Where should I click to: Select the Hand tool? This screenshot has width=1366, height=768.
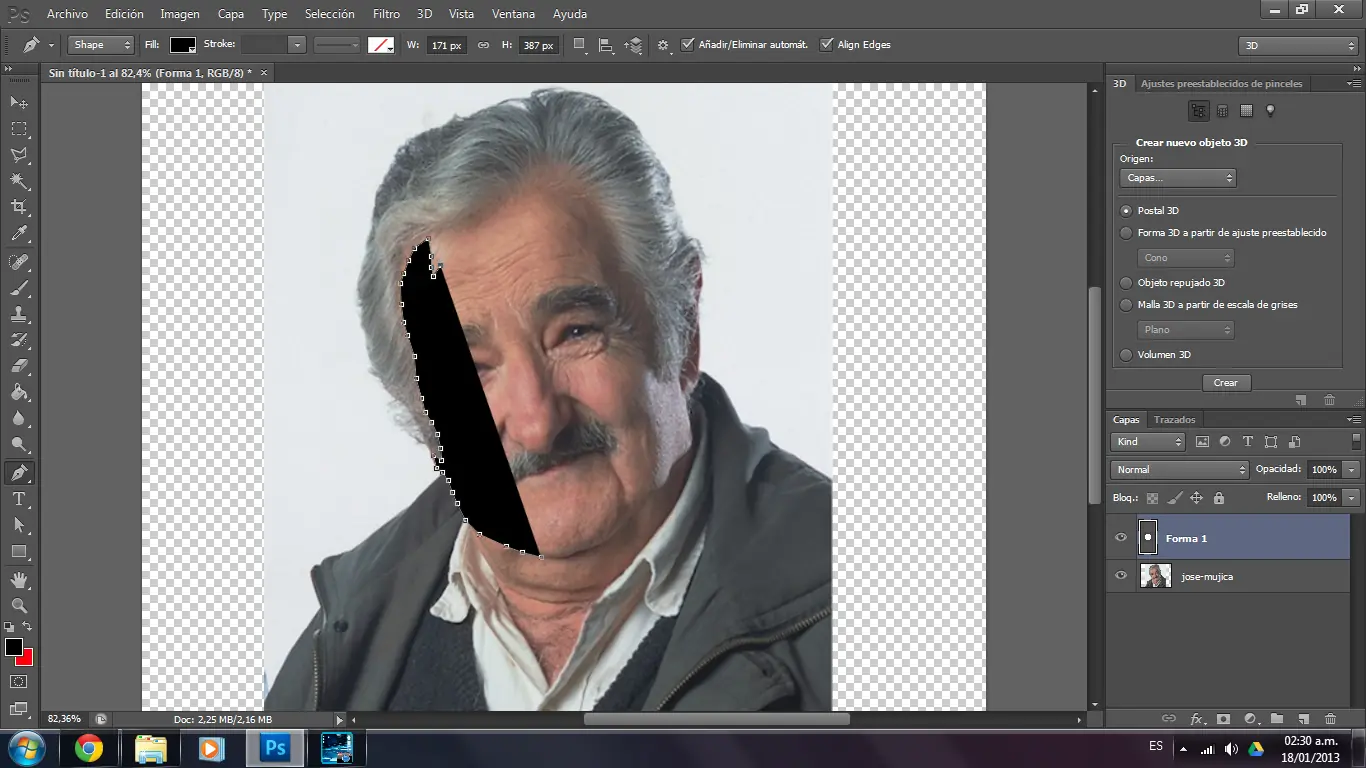[x=19, y=580]
